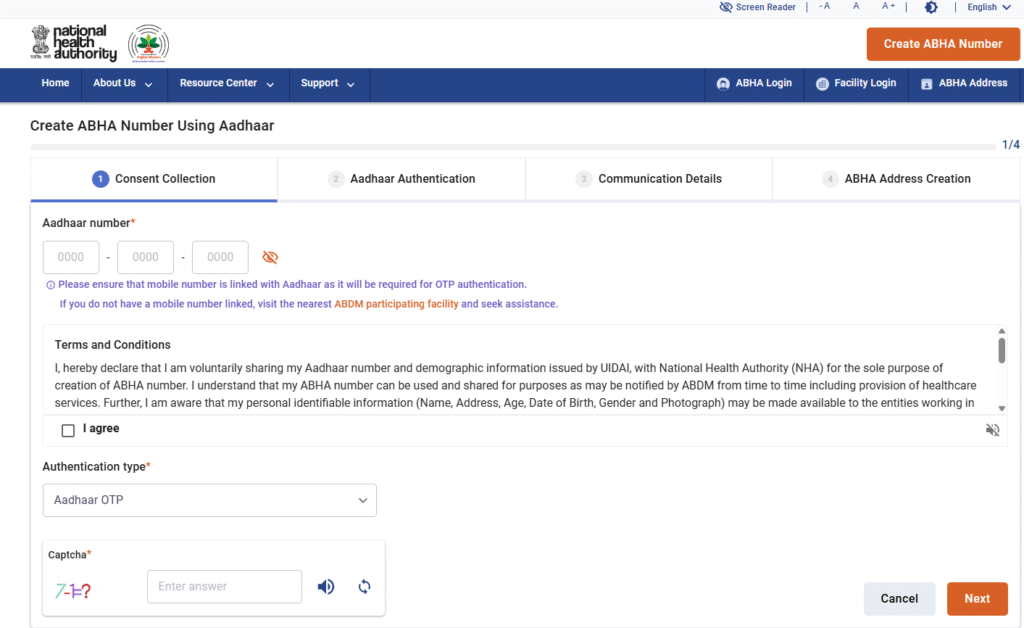Viewport: 1024px width, 628px height.
Task: Check the I agree checkbox
Action: (x=68, y=430)
